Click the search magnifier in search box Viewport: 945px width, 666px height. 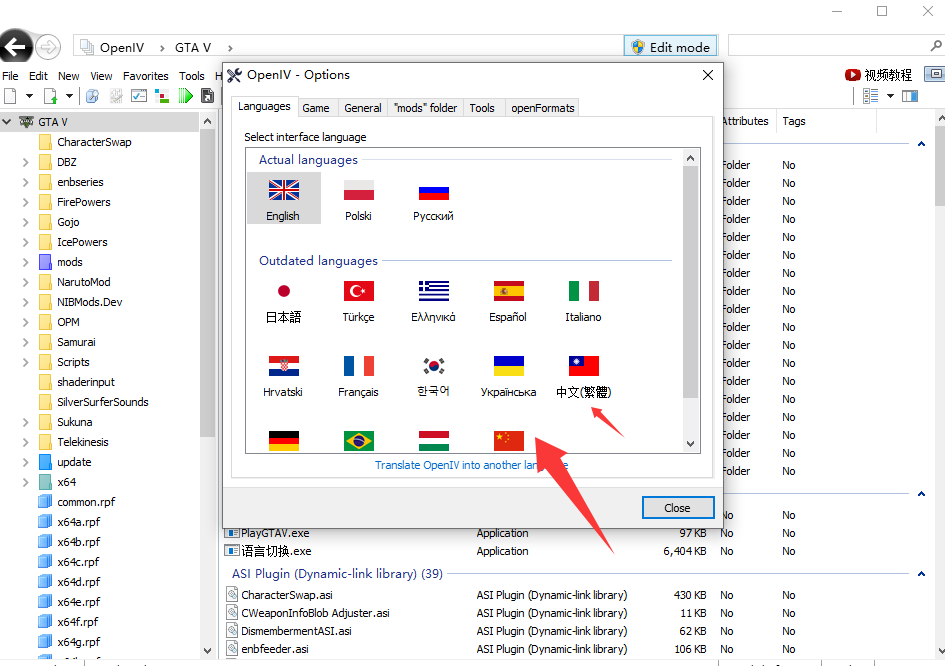point(936,46)
